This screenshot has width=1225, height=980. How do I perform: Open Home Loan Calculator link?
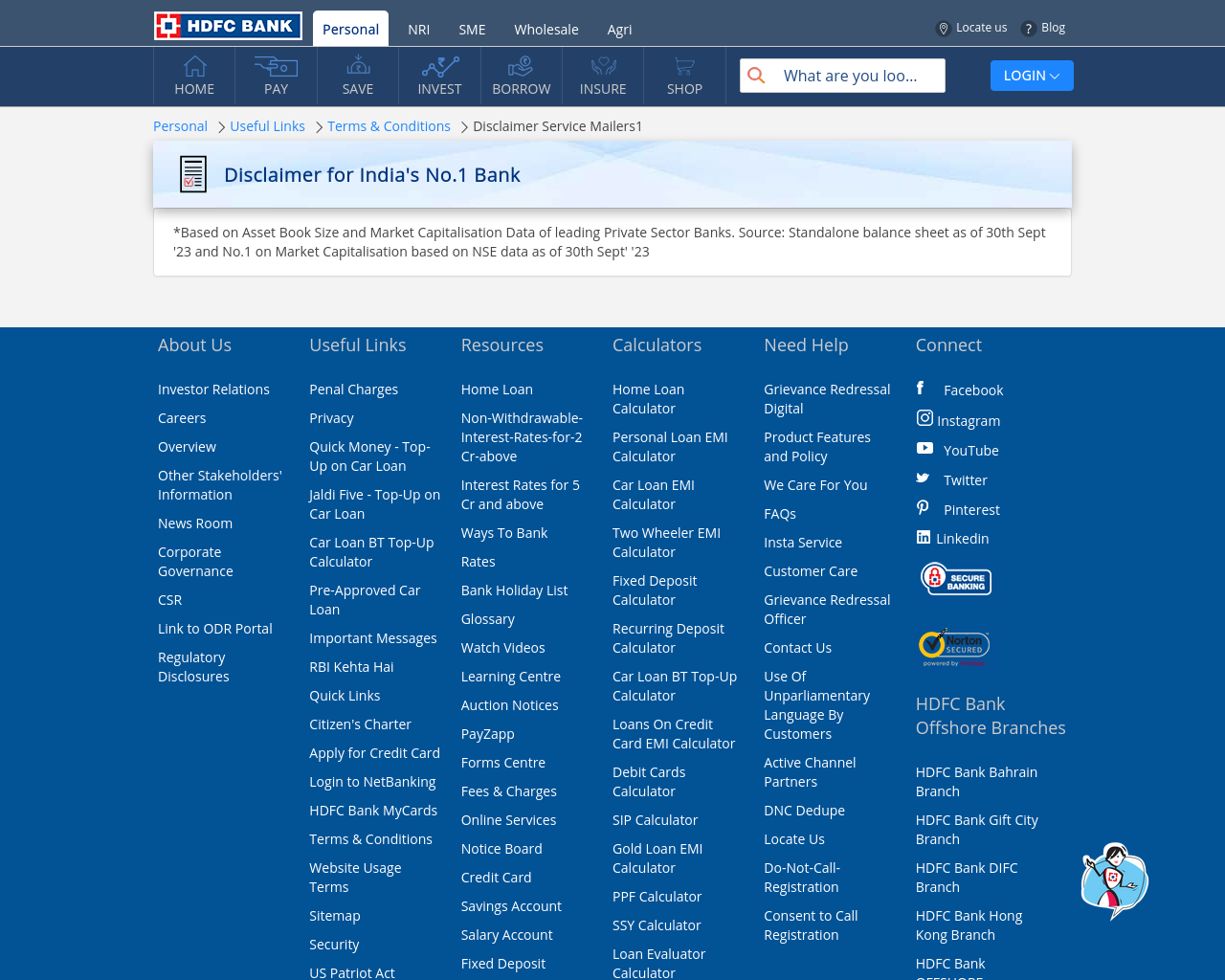click(x=648, y=399)
